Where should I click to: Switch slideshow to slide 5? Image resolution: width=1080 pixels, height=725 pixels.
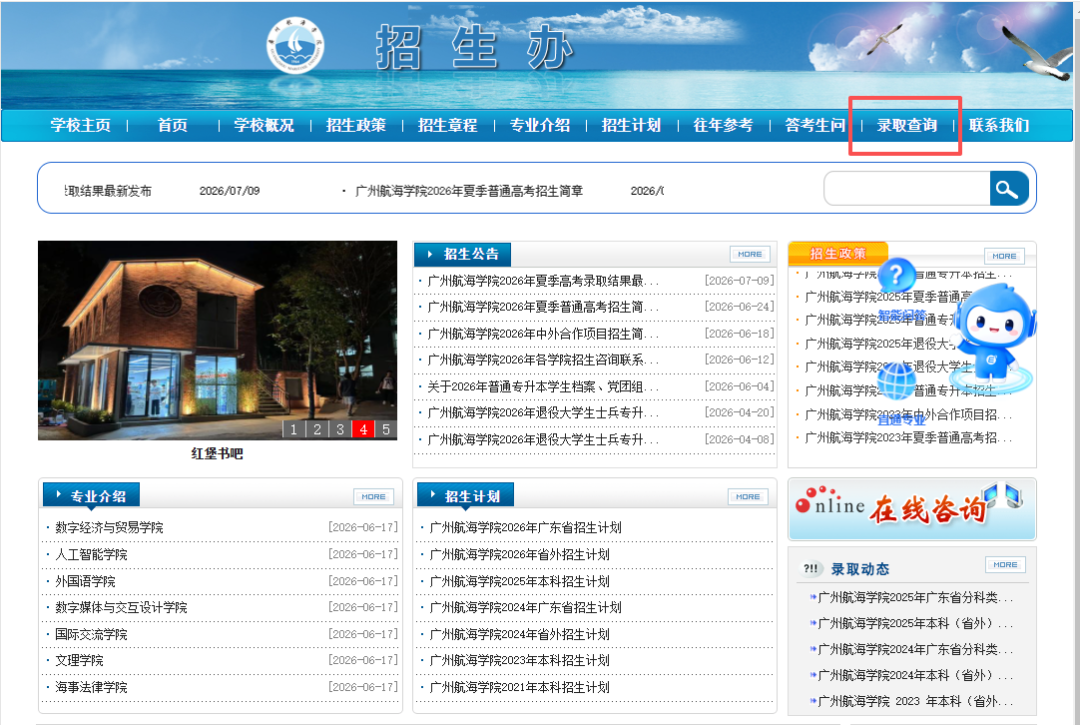(386, 430)
